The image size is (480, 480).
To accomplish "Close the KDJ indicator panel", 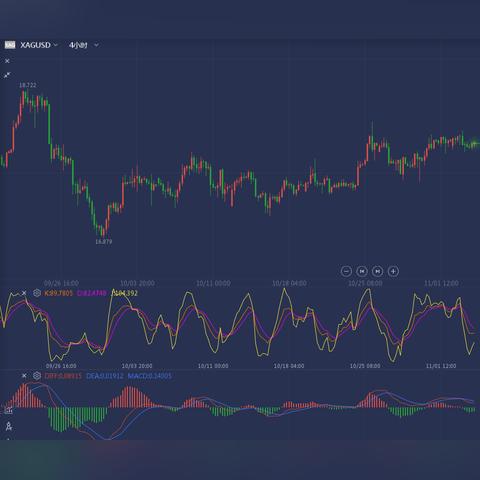I will click(x=24, y=293).
